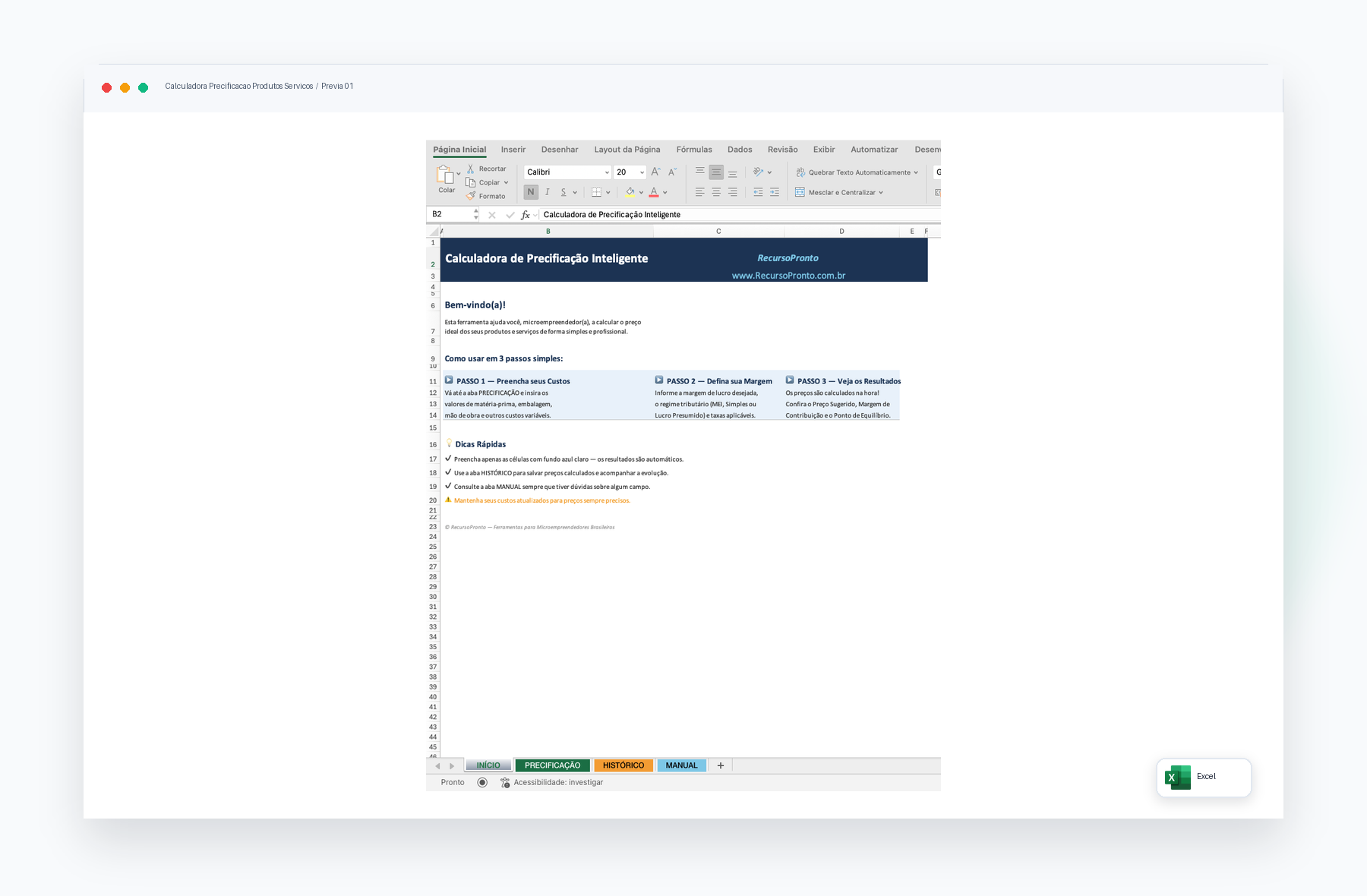Open the fill color dropdown arrow

point(641,192)
